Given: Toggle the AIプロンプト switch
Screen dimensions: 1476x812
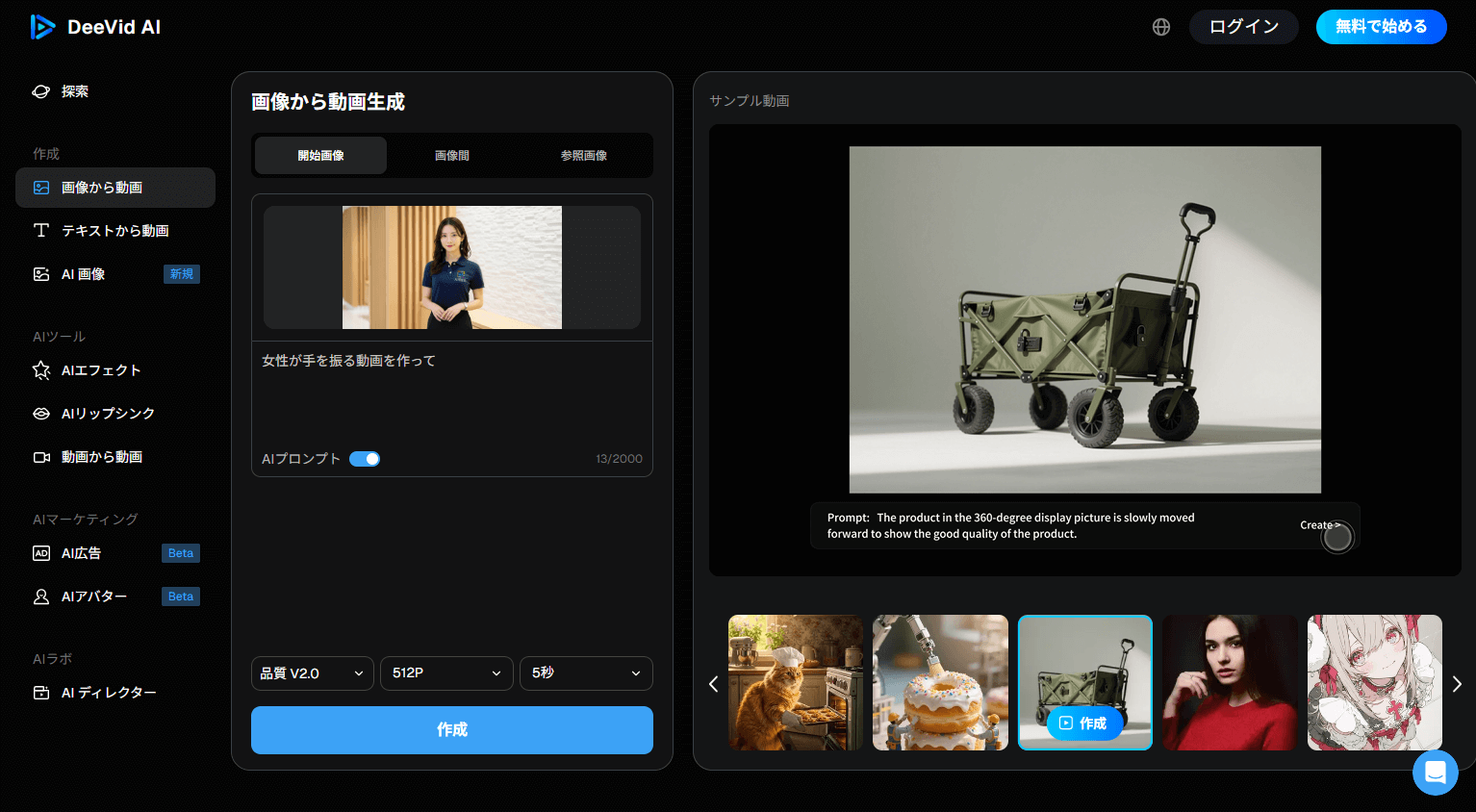Looking at the screenshot, I should click(365, 459).
